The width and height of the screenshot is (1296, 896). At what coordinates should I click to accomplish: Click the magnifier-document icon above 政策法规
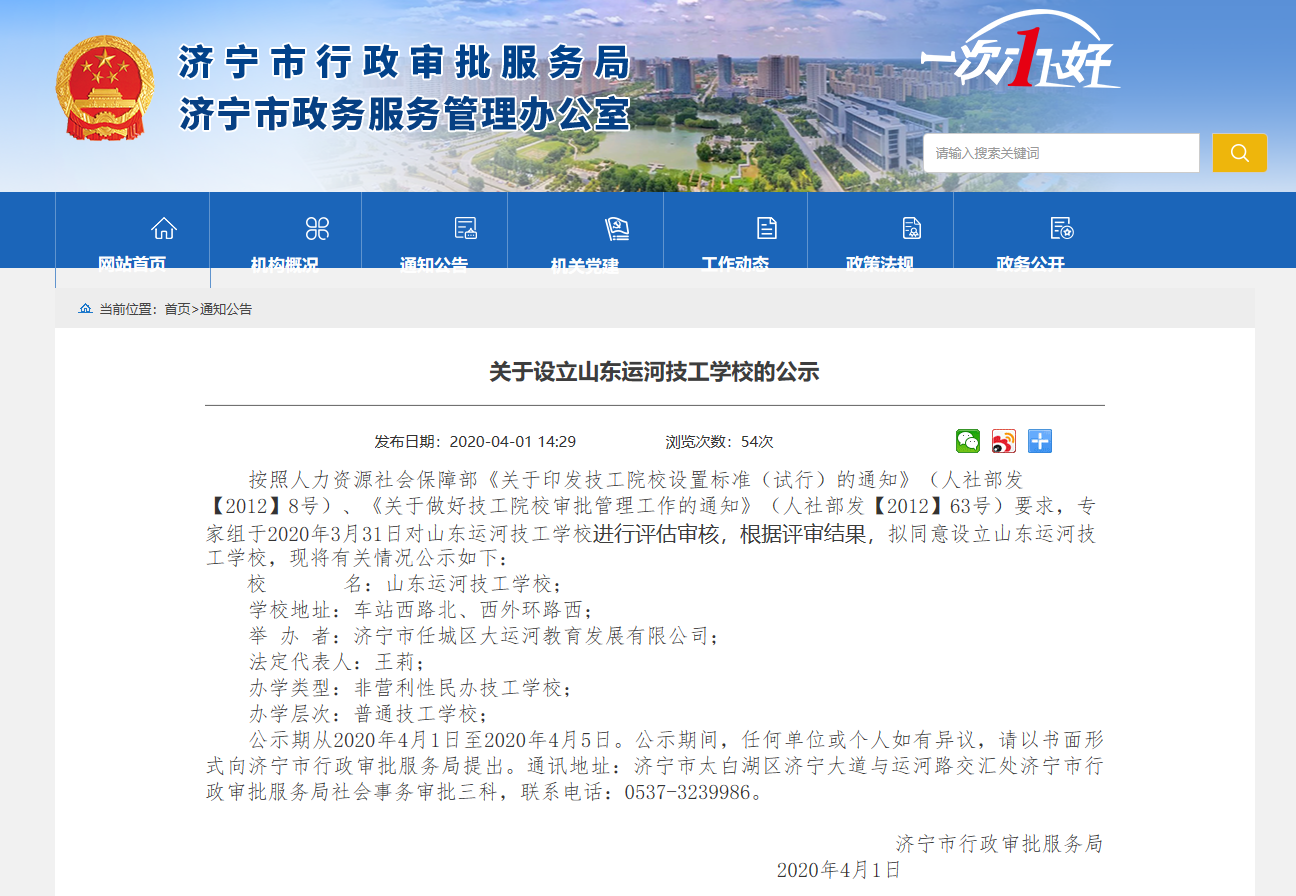pos(910,228)
